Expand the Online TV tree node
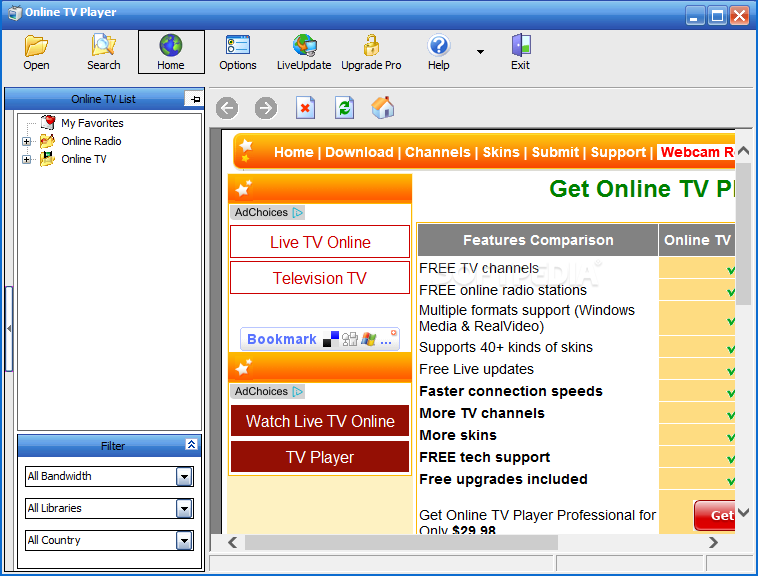Viewport: 758px width, 576px height. point(27,159)
